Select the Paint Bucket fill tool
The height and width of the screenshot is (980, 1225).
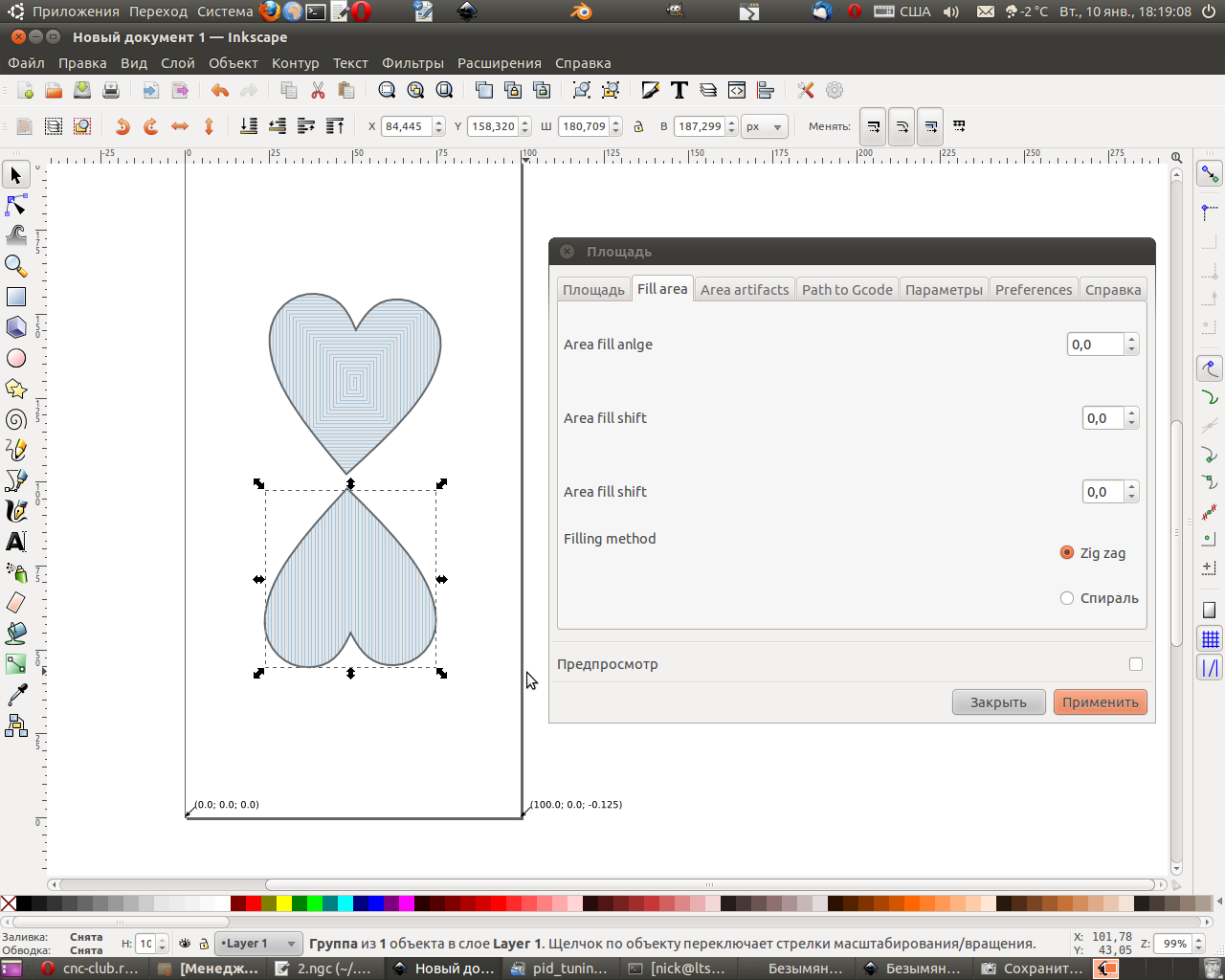pos(16,634)
